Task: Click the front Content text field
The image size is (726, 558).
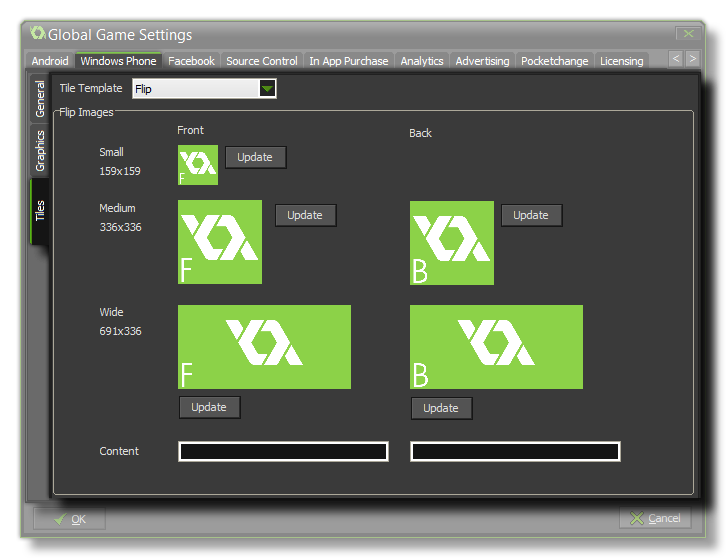Action: [283, 452]
